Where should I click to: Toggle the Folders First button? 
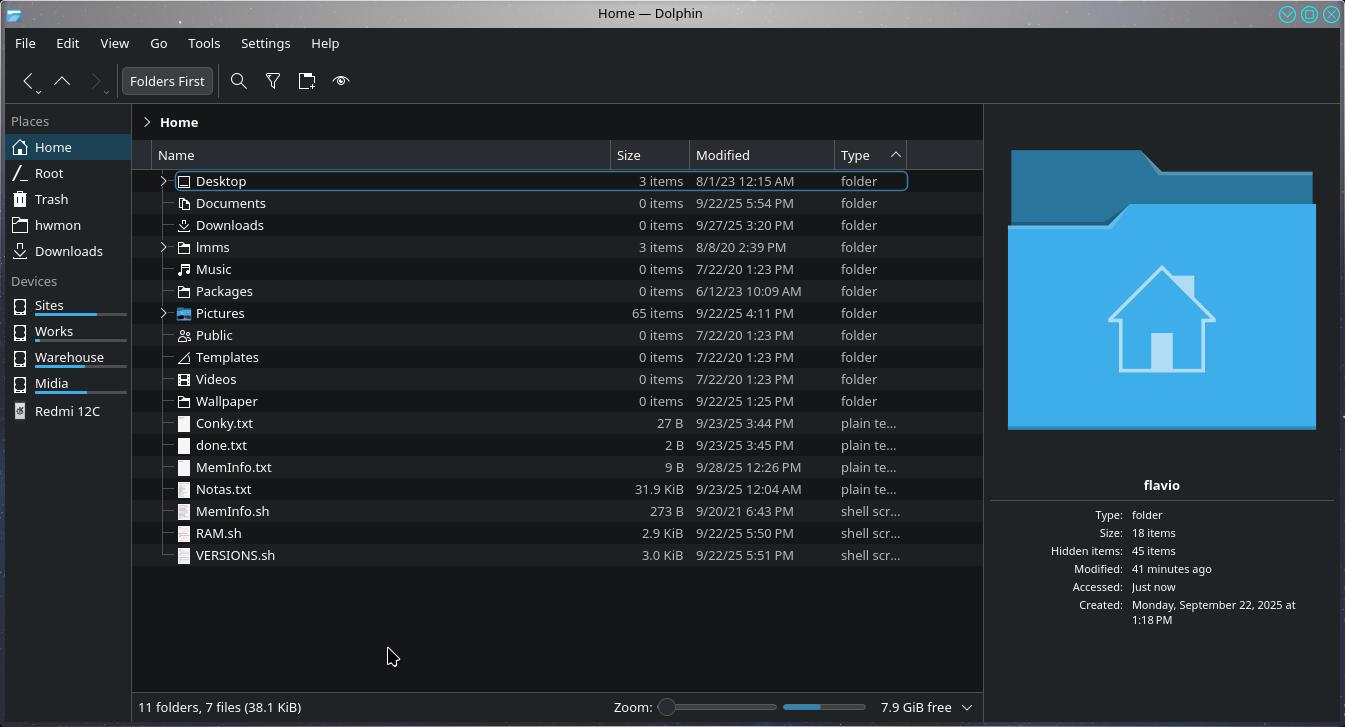(167, 81)
